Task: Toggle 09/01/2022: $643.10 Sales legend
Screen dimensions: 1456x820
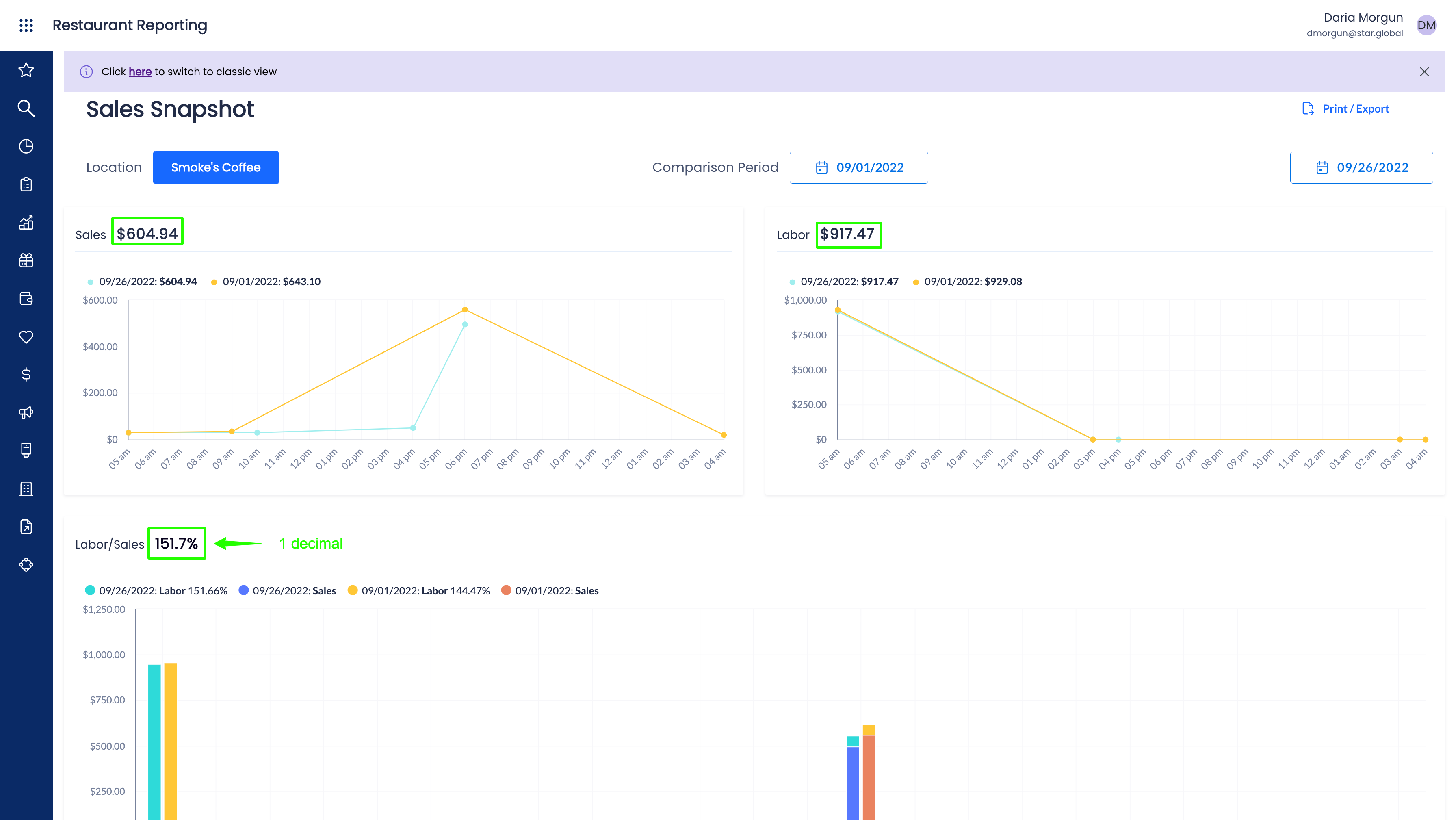Action: coord(266,282)
